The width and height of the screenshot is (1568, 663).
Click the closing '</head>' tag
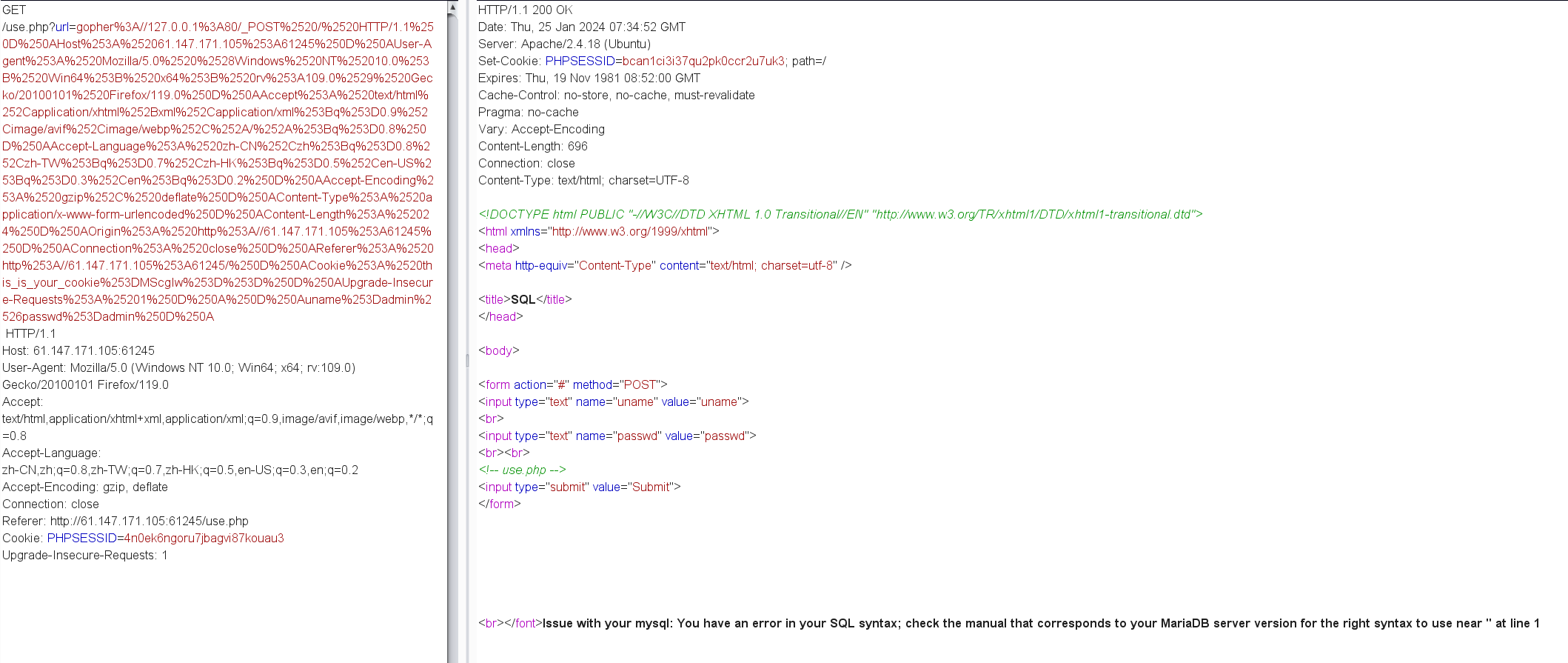point(500,316)
